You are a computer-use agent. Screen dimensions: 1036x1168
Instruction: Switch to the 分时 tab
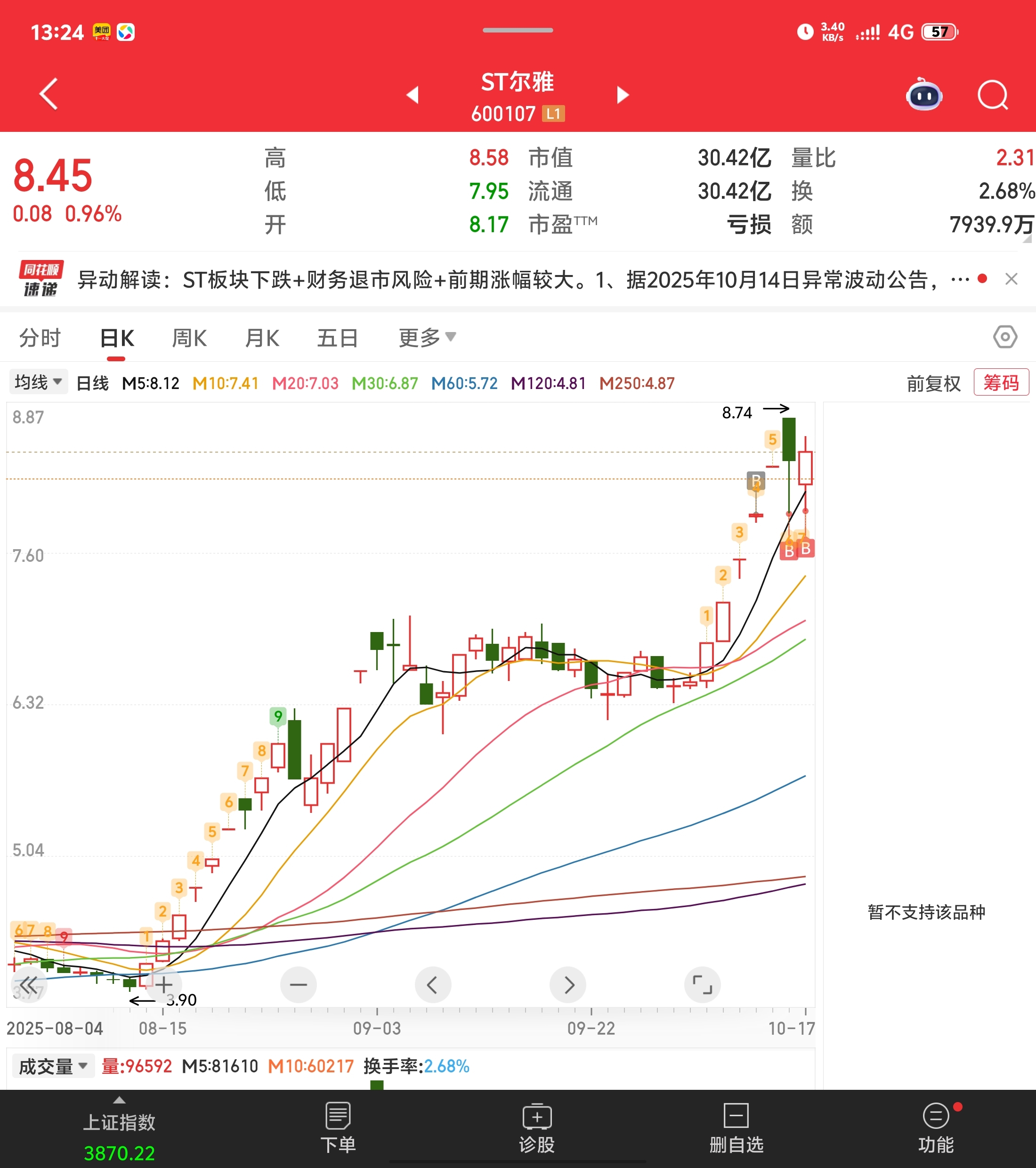point(40,338)
